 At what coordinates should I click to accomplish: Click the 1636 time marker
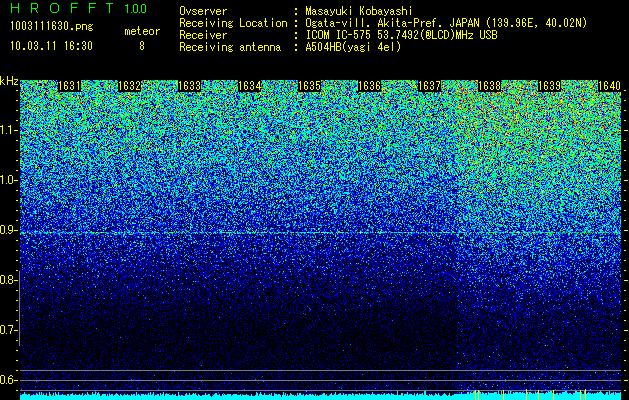[369, 86]
